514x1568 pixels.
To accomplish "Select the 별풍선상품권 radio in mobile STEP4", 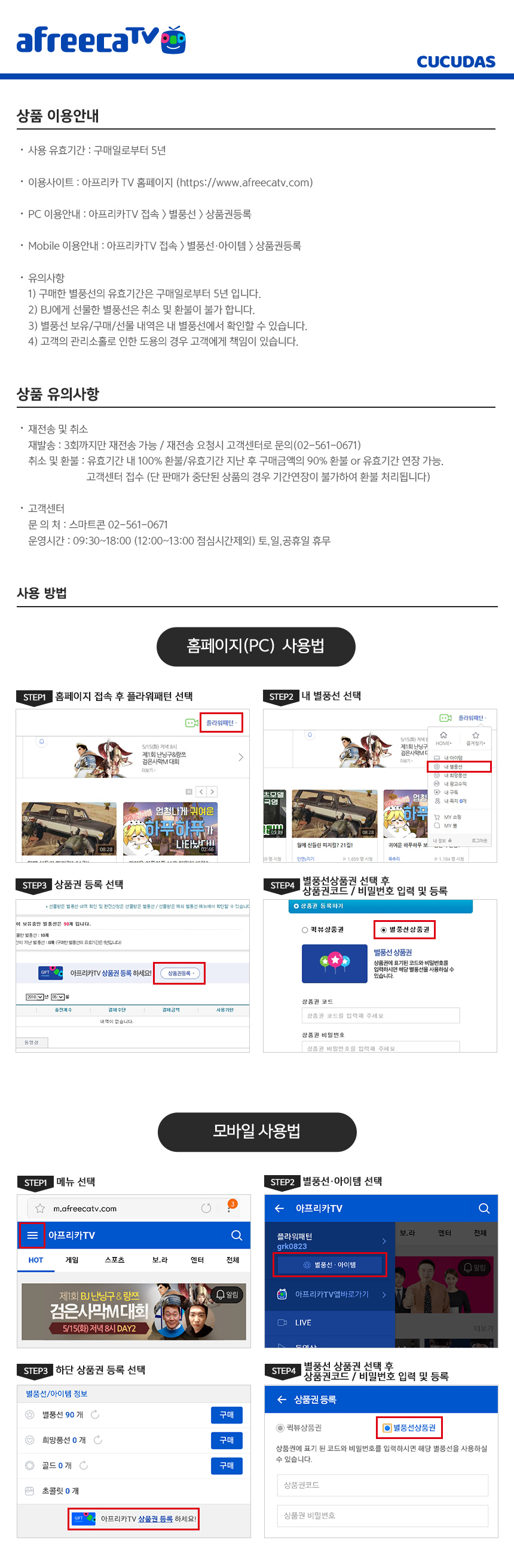I will pos(387,1428).
